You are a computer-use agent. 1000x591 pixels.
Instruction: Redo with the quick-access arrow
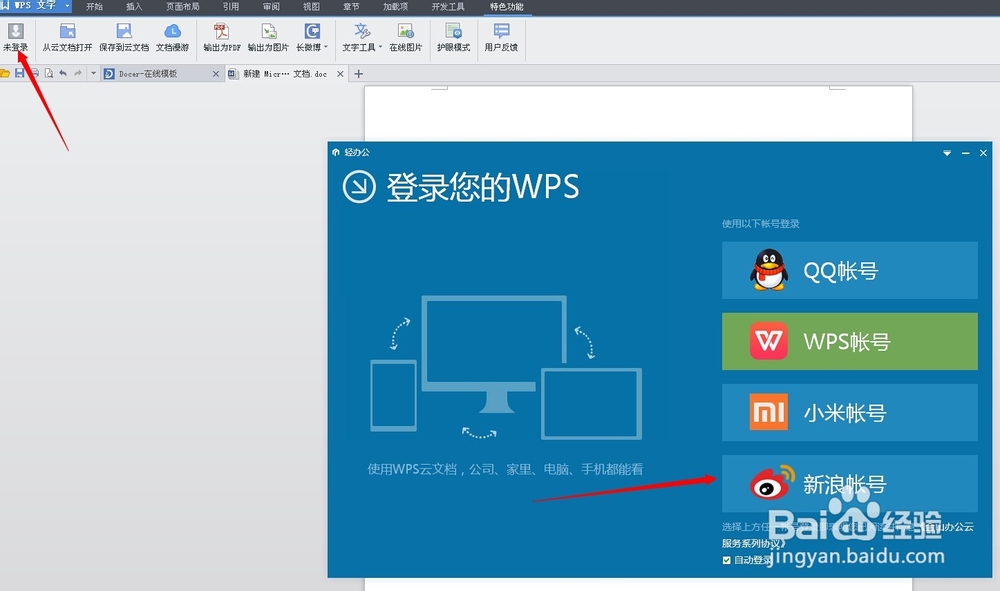click(78, 73)
